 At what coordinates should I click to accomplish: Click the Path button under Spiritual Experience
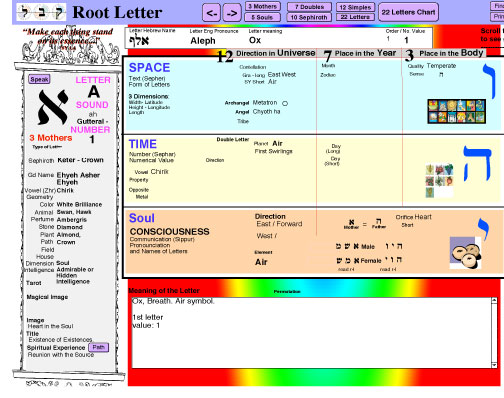click(x=99, y=347)
